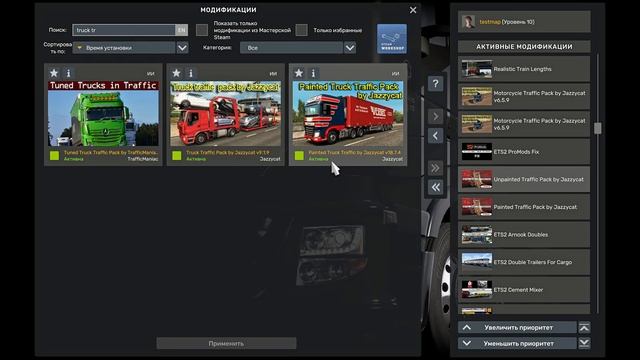Toggle active status square of Painted Truck Traffic Pack
The width and height of the screenshot is (640, 360).
point(299,156)
